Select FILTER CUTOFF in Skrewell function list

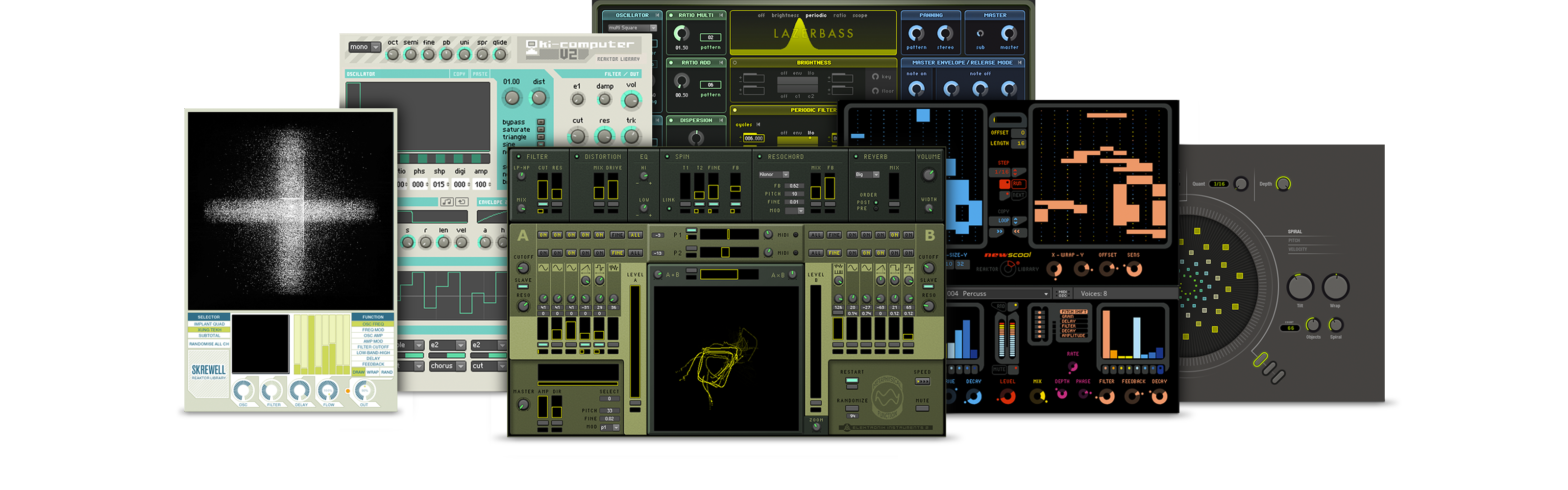(x=373, y=347)
